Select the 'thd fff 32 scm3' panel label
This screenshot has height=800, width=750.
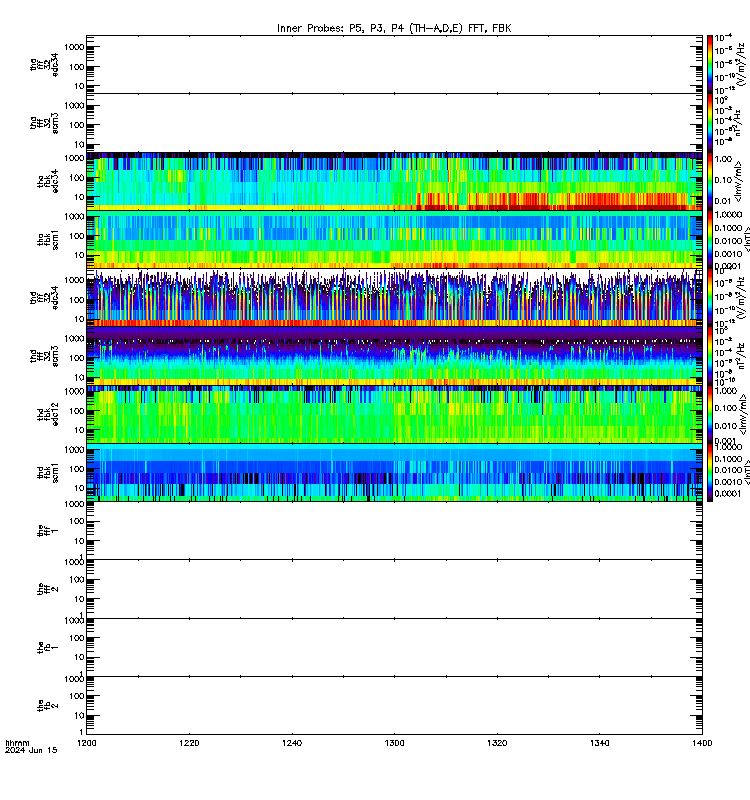(x=44, y=356)
